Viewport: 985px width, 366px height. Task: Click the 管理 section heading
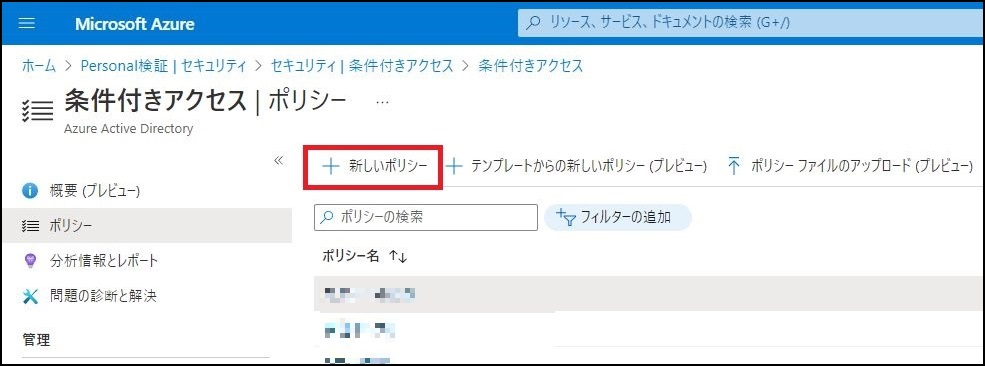36,340
